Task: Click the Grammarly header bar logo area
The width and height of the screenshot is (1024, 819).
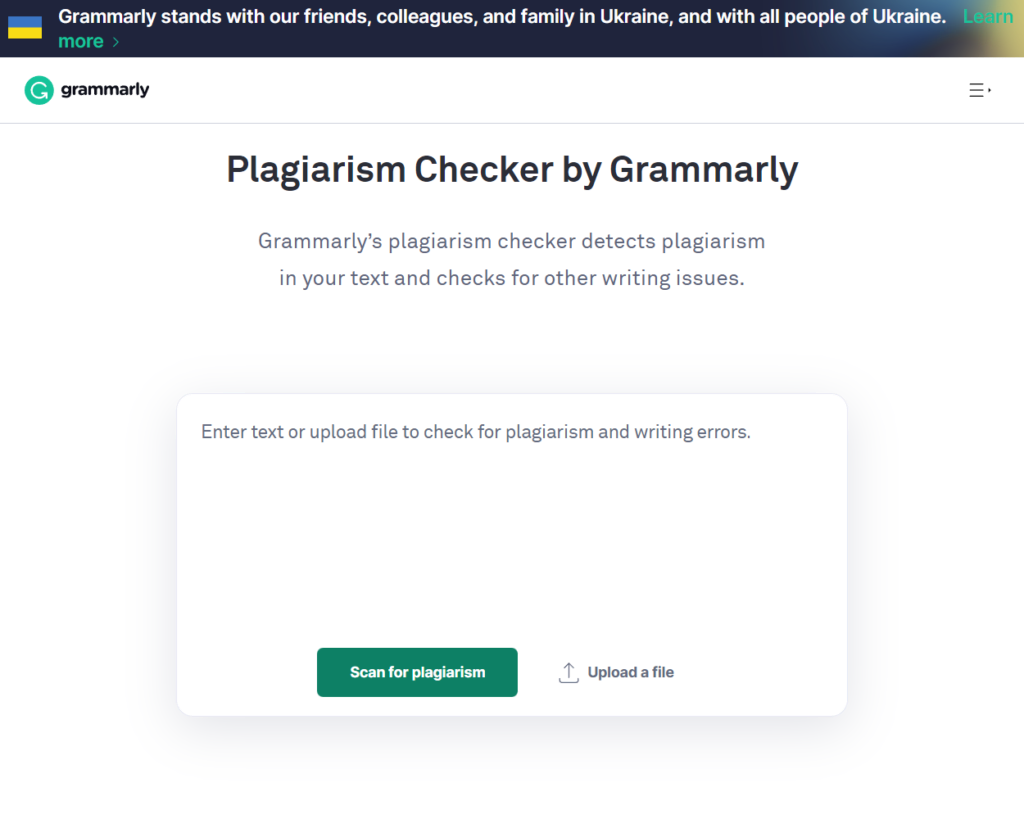Action: point(87,89)
